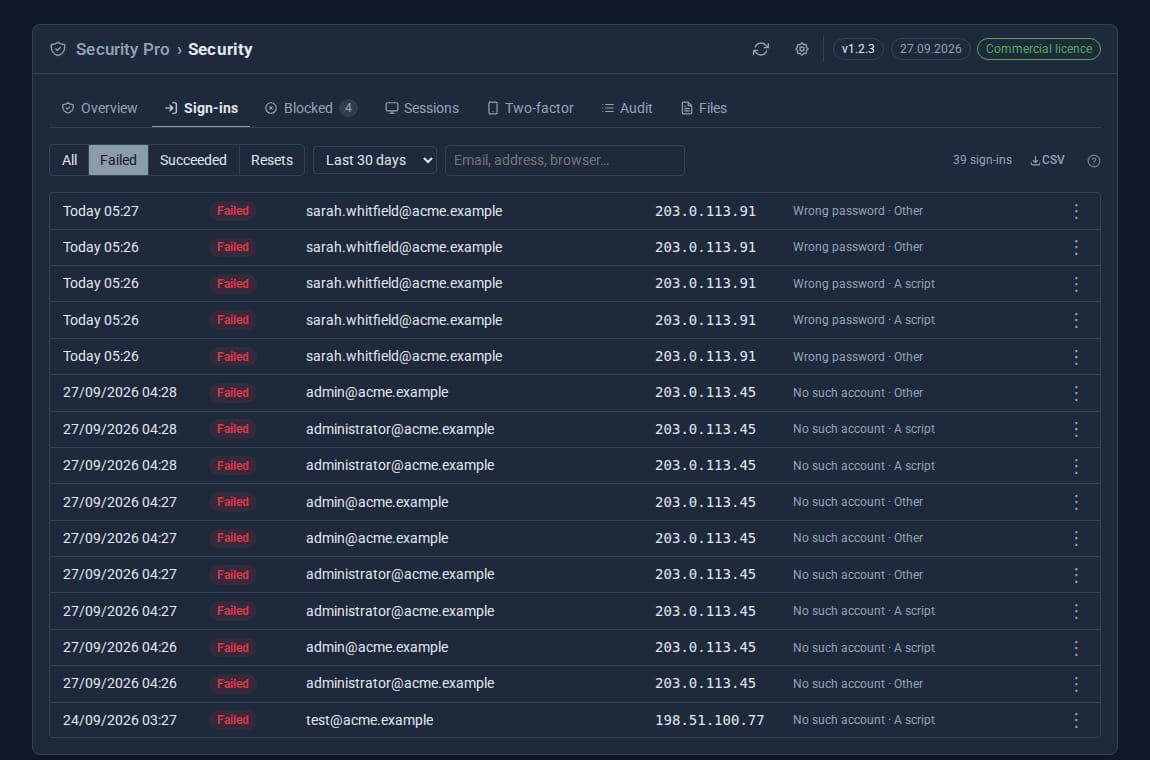Image resolution: width=1150 pixels, height=760 pixels.
Task: Click Failed status in the 04:26 administrator row
Action: pyautogui.click(x=232, y=684)
